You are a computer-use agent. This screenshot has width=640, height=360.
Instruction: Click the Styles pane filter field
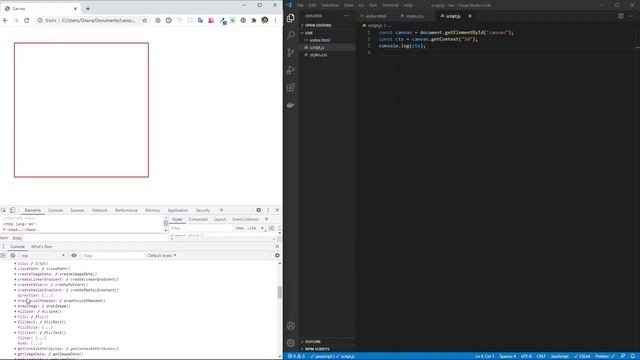201,228
